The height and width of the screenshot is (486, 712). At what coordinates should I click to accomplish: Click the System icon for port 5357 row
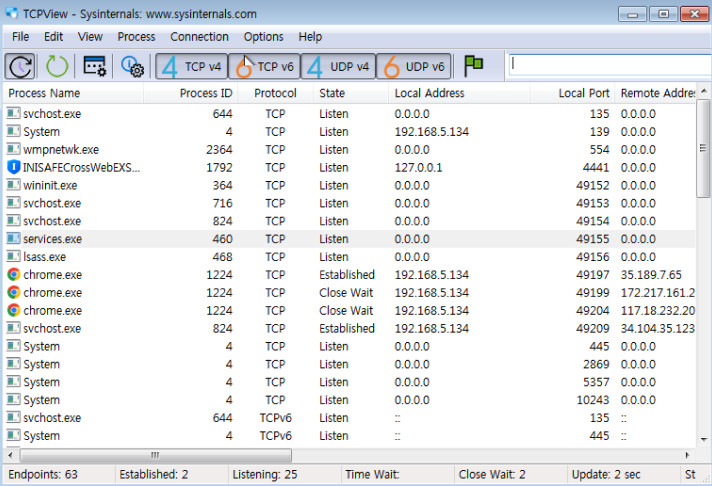(x=14, y=382)
